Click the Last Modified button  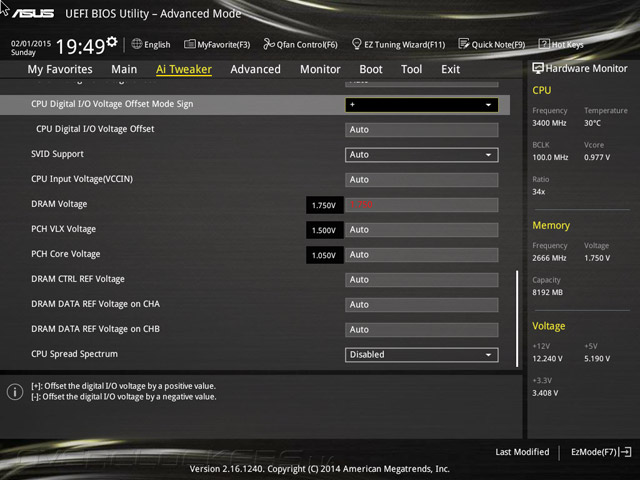[522, 452]
